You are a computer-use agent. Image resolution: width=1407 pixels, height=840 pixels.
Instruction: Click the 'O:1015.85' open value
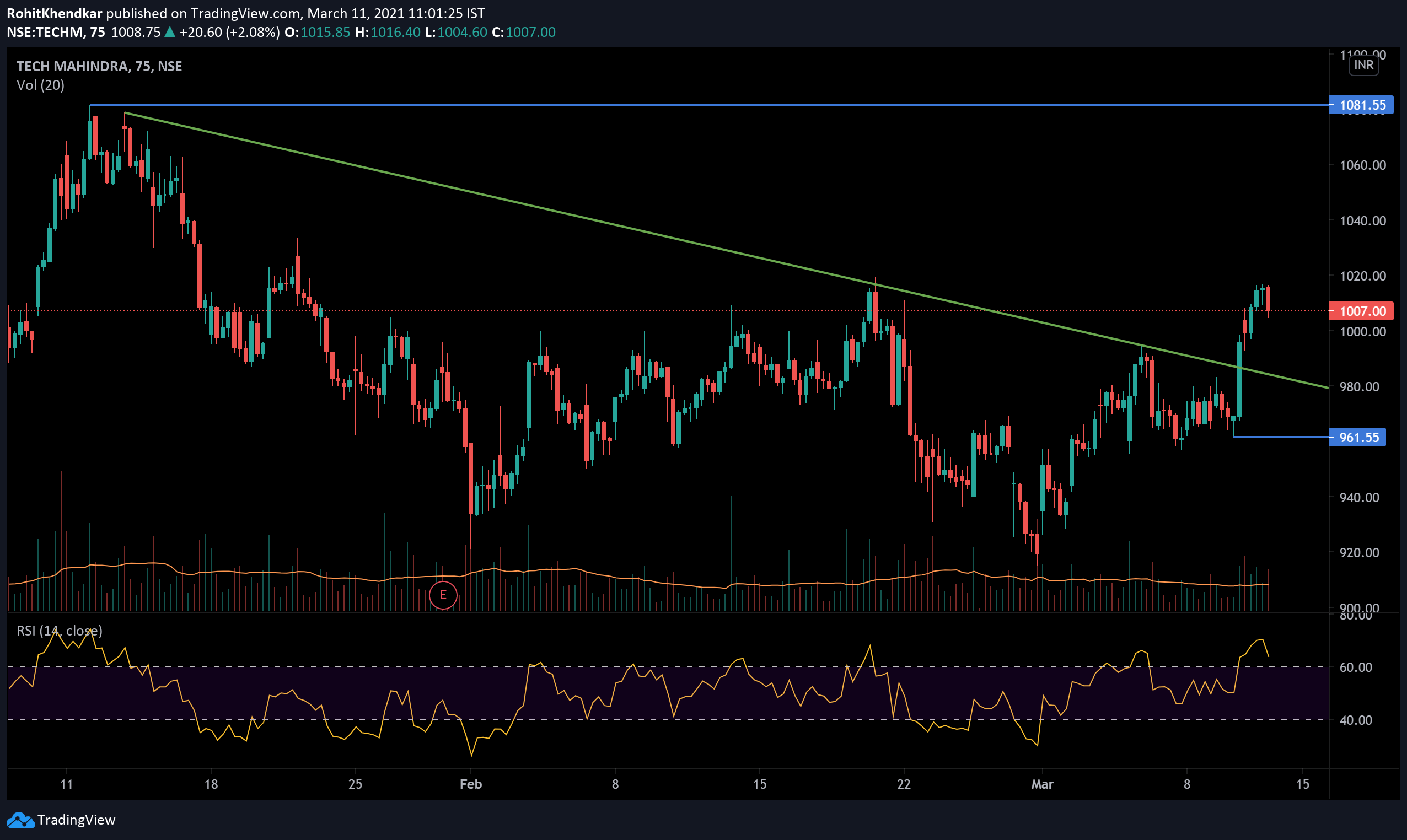tap(317, 33)
